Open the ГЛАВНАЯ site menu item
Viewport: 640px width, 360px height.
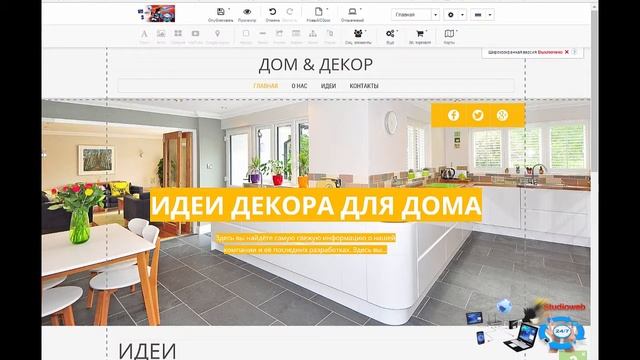(266, 86)
